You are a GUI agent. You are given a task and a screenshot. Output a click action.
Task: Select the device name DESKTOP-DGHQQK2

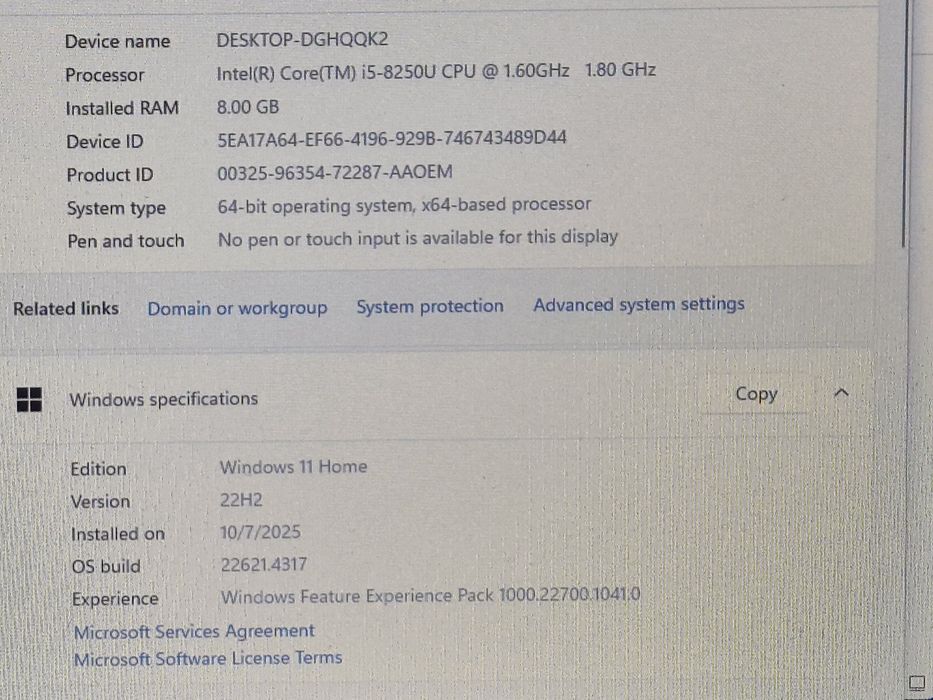tap(302, 40)
